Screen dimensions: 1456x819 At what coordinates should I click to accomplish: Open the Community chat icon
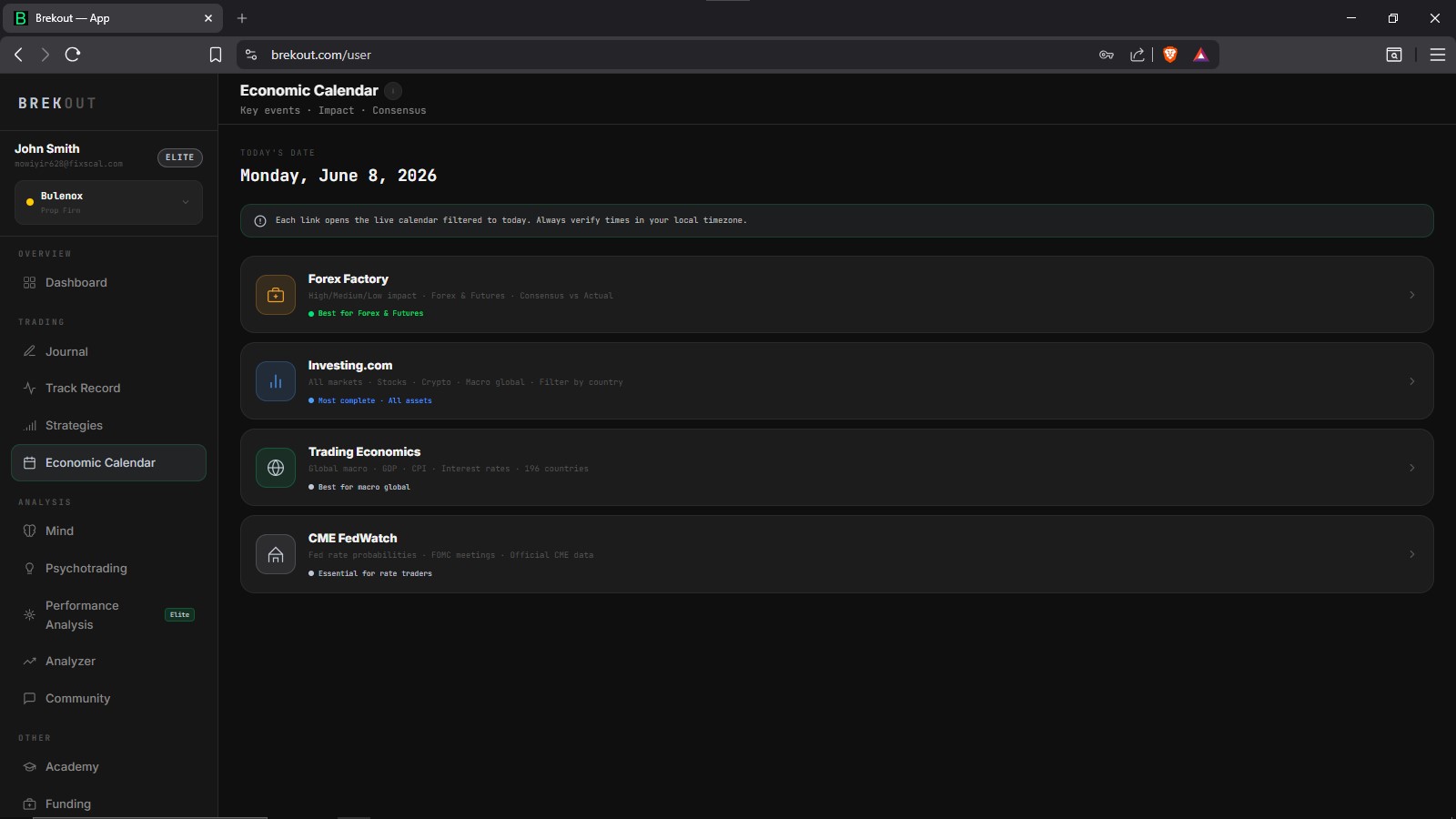point(29,699)
